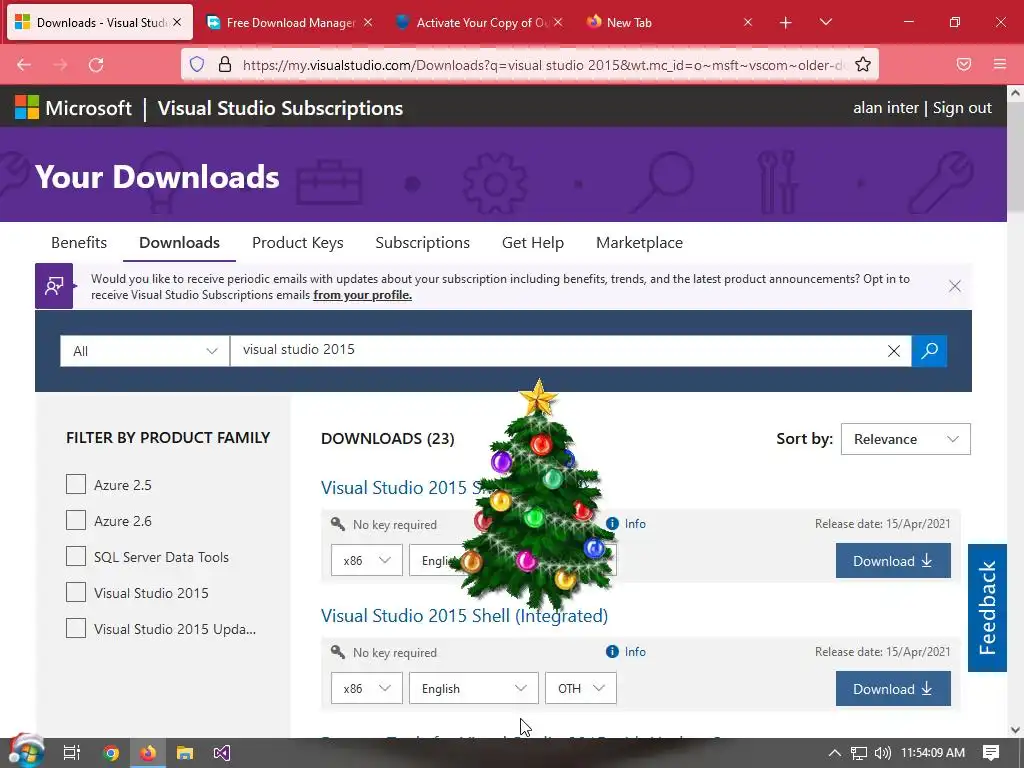Screen dimensions: 1024x768
Task: Click Sign out link
Action: point(962,108)
